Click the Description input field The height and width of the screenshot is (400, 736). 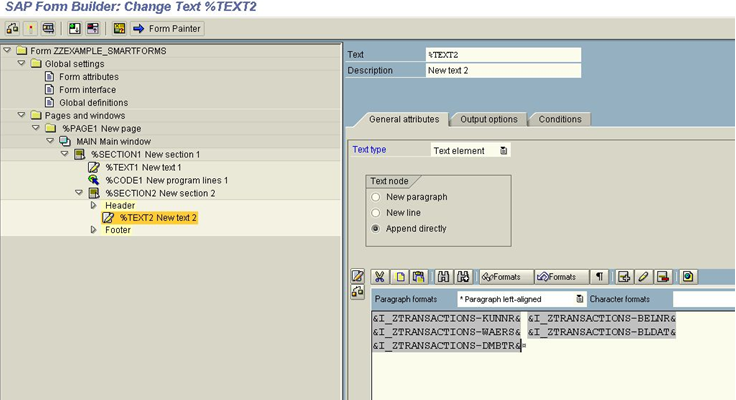(x=502, y=71)
